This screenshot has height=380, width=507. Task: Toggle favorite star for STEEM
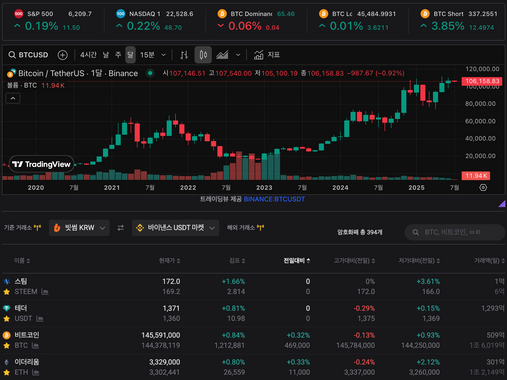[6, 292]
